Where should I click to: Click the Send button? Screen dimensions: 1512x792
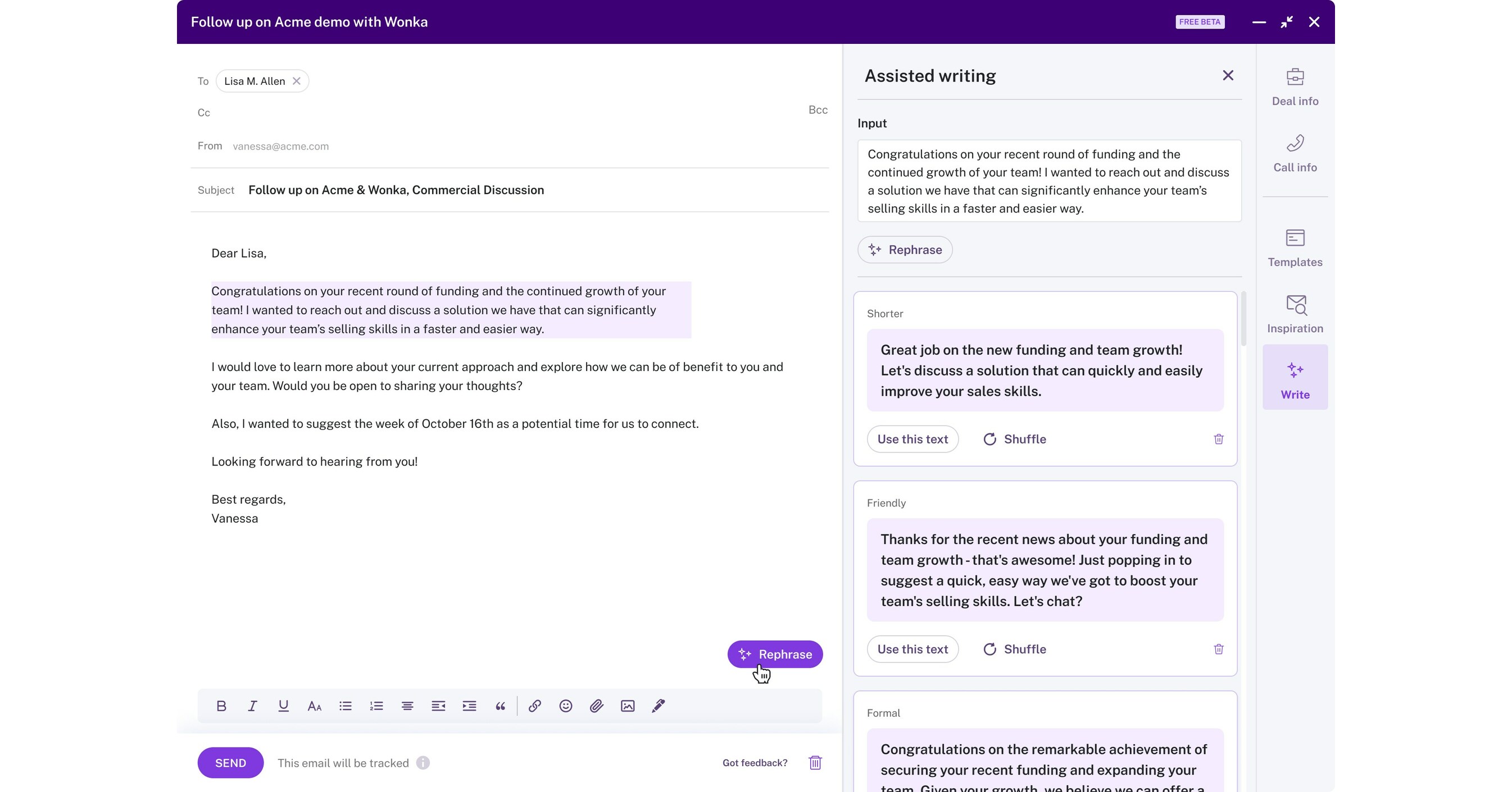point(231,763)
